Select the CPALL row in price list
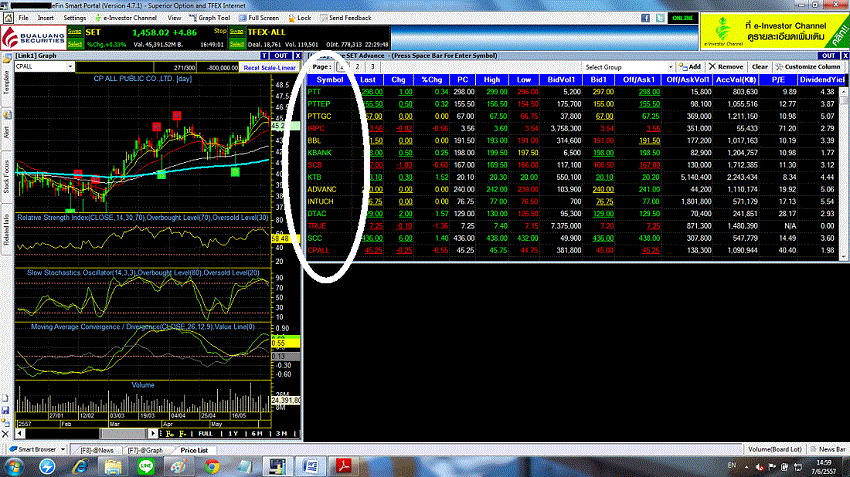This screenshot has width=850, height=477. pos(574,250)
